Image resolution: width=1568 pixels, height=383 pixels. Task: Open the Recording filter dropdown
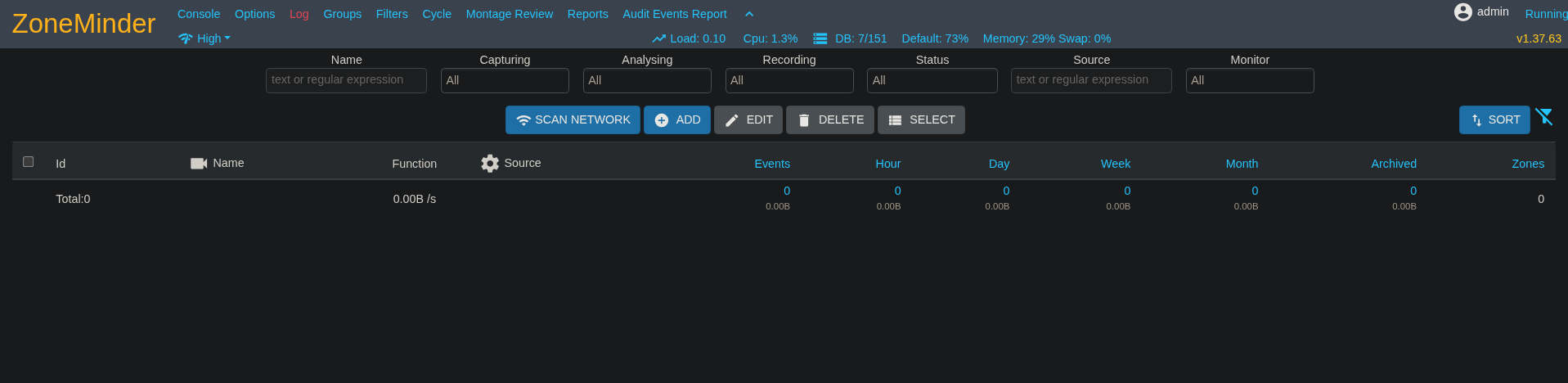click(x=789, y=80)
